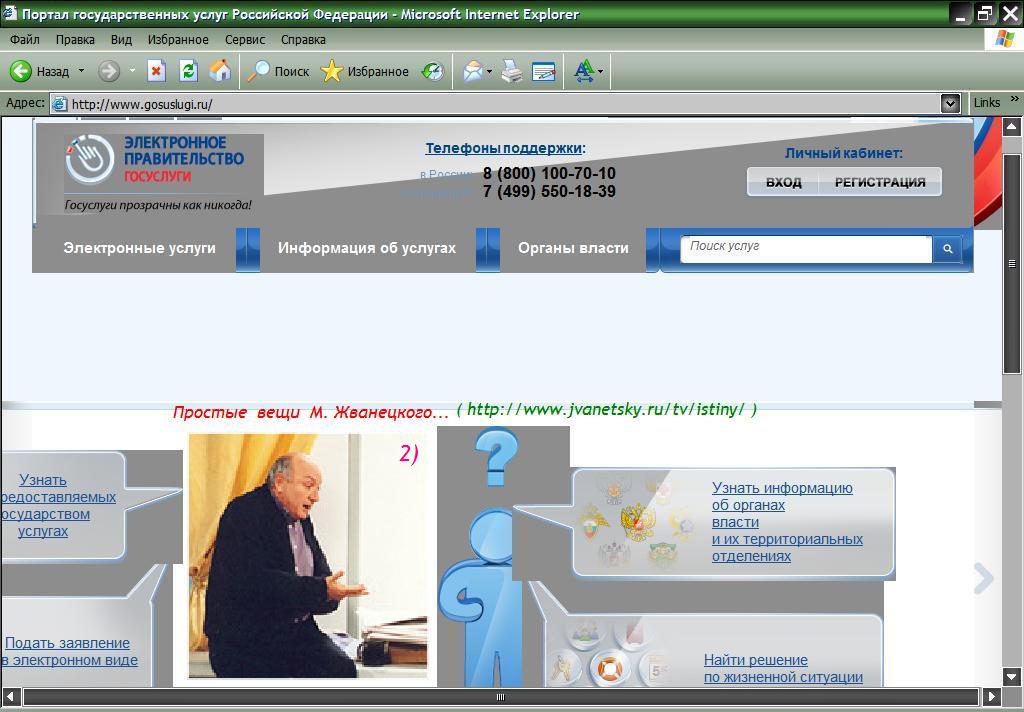This screenshot has width=1024, height=712.
Task: Click the Mail envelope icon
Action: (x=472, y=71)
